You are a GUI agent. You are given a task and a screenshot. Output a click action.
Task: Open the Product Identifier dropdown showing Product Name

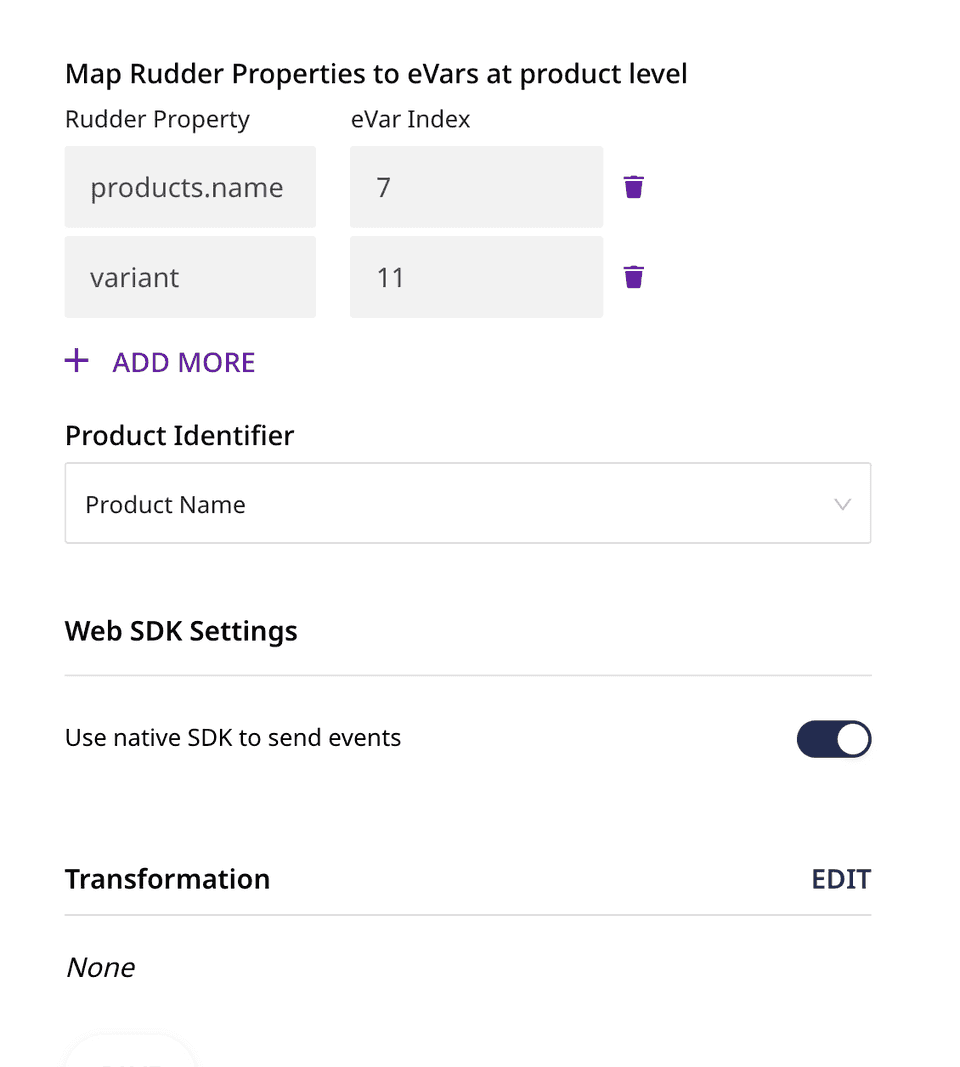467,504
